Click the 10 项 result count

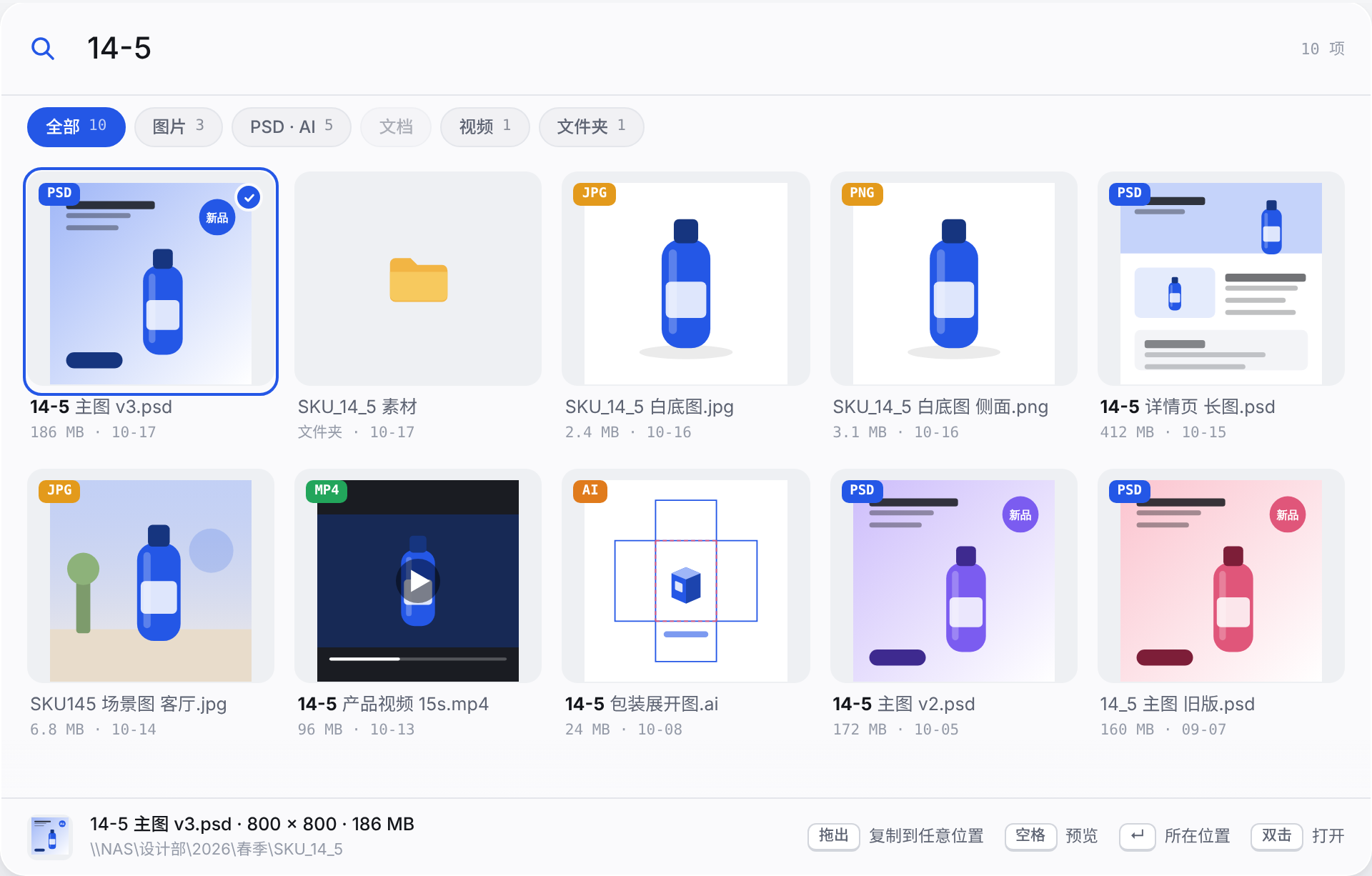click(1323, 49)
